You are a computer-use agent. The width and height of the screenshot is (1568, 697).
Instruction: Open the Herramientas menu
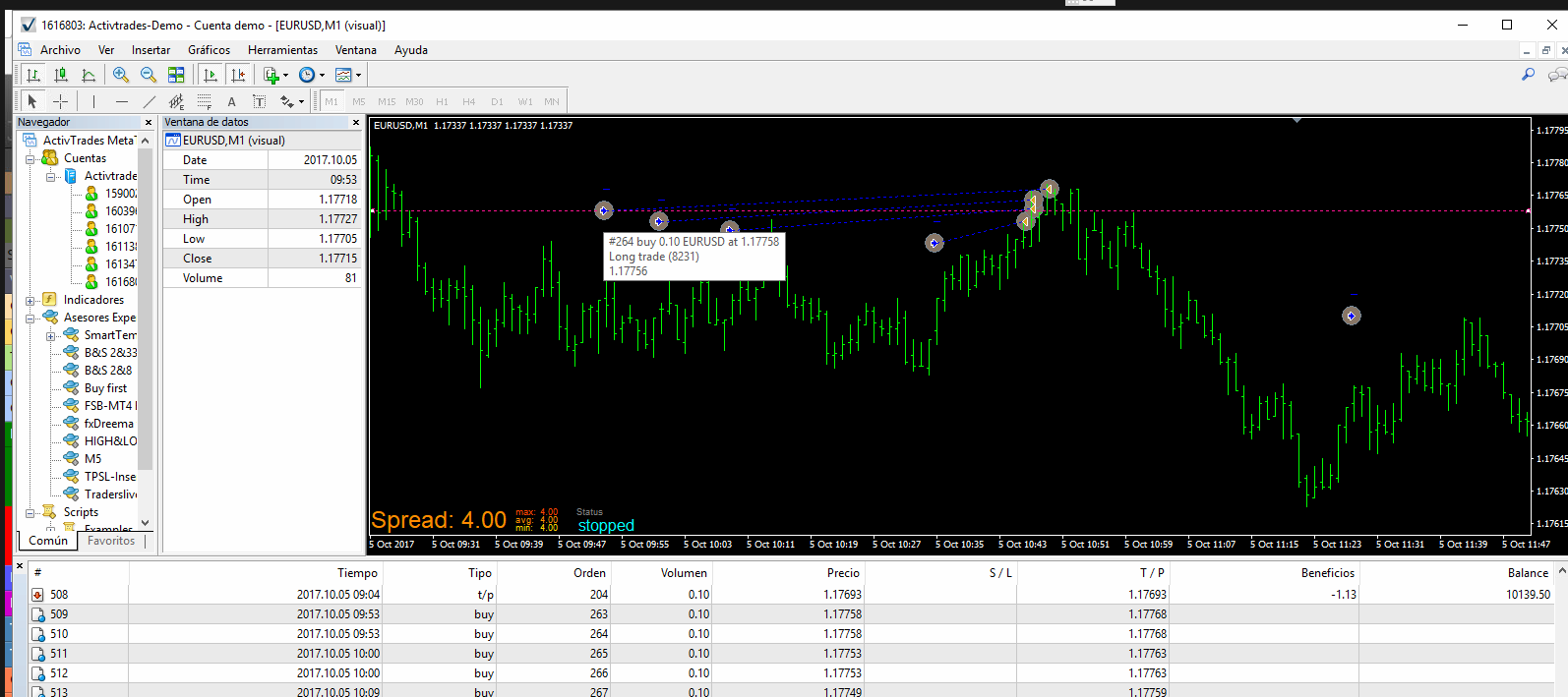(282, 50)
